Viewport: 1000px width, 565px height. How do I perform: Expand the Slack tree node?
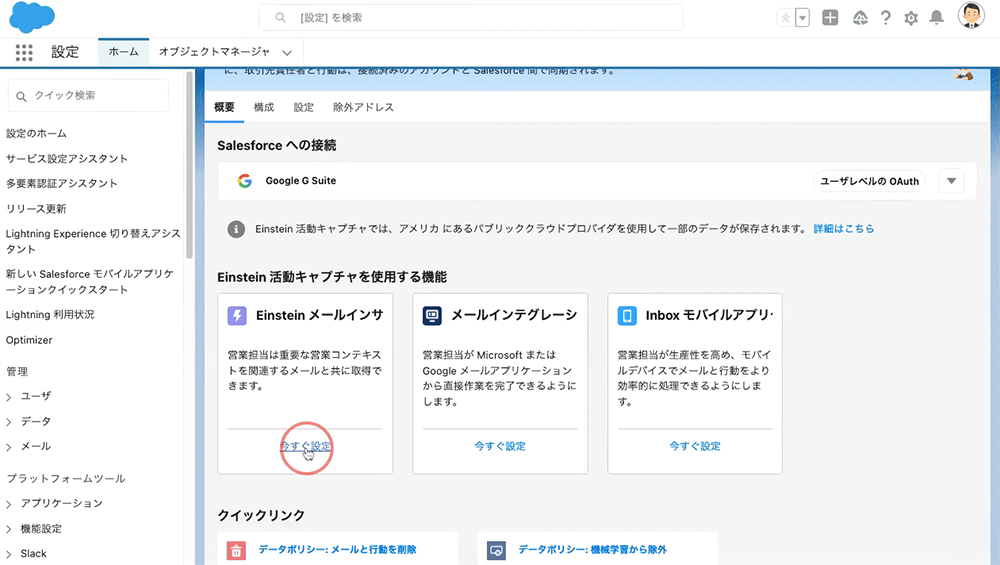pyautogui.click(x=9, y=554)
